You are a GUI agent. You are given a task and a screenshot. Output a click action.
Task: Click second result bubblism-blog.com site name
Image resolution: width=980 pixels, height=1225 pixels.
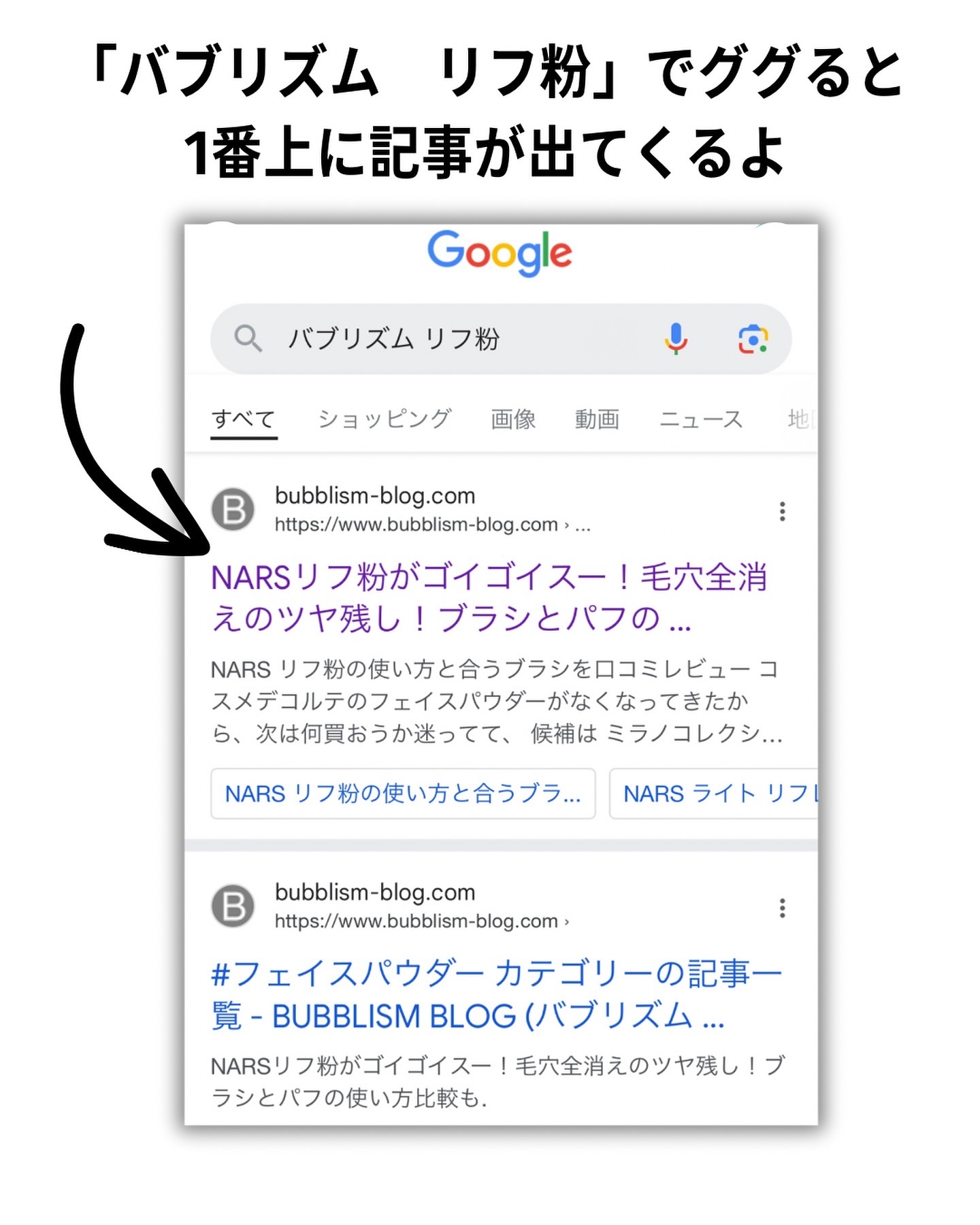[x=375, y=892]
